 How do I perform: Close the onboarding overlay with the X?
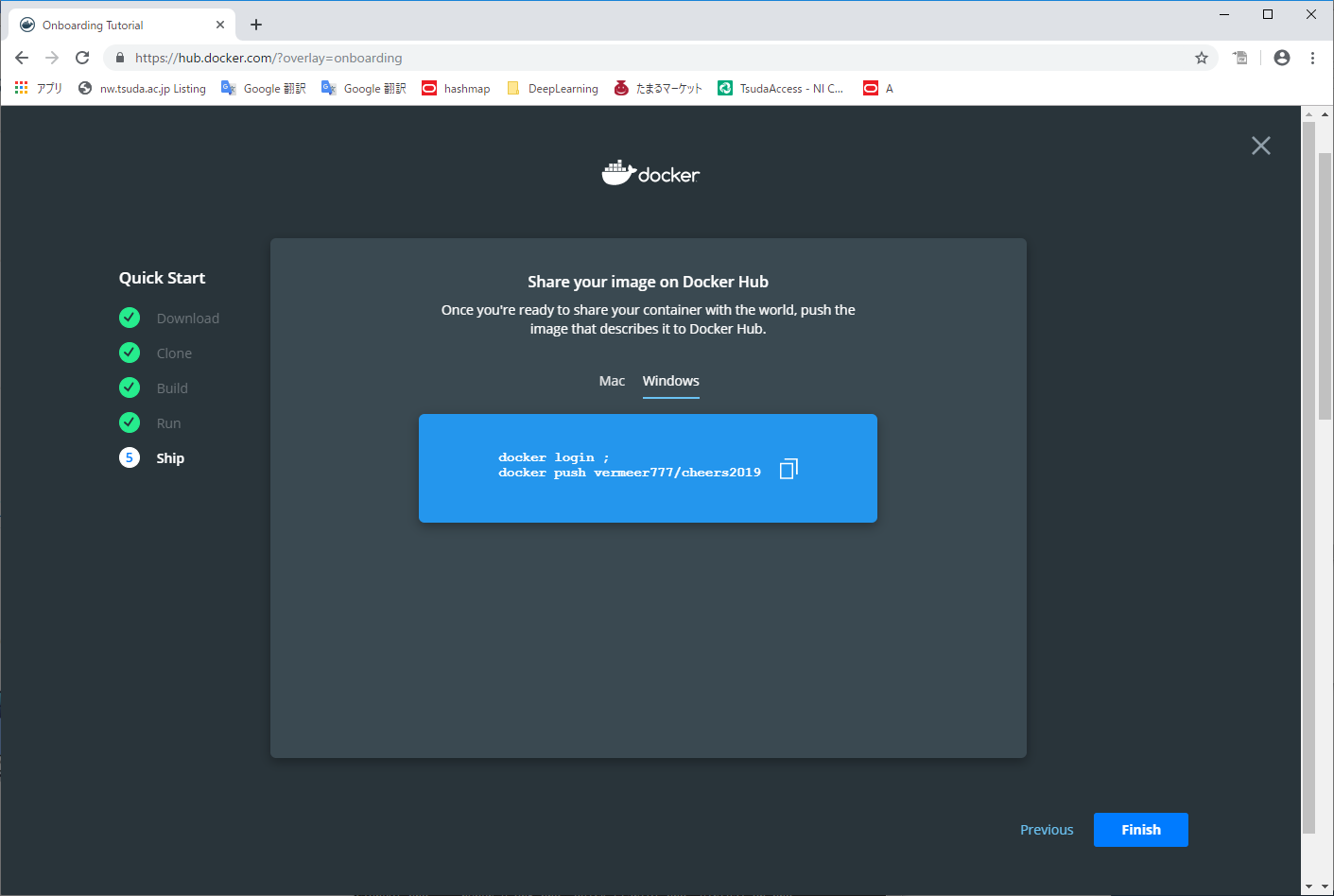point(1260,146)
